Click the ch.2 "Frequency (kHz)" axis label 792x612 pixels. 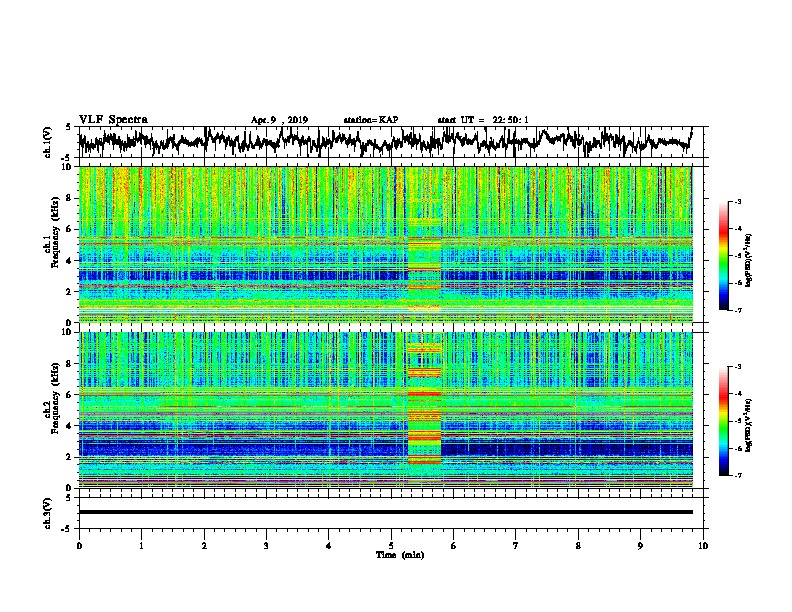55,398
